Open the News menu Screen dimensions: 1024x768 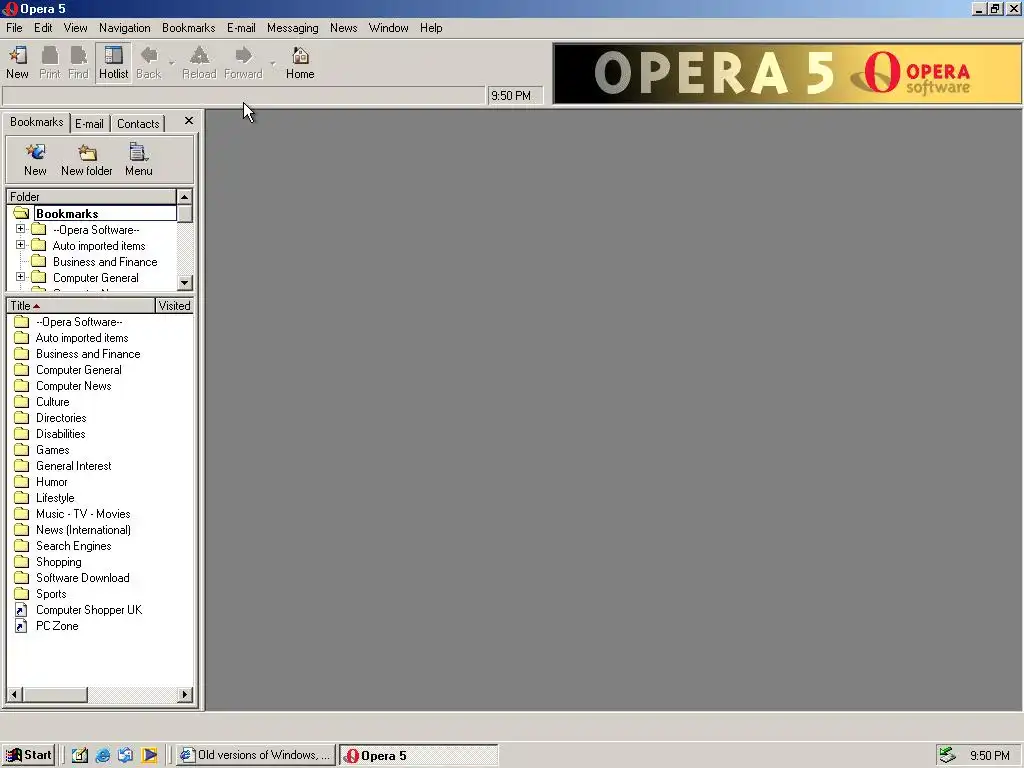tap(344, 27)
